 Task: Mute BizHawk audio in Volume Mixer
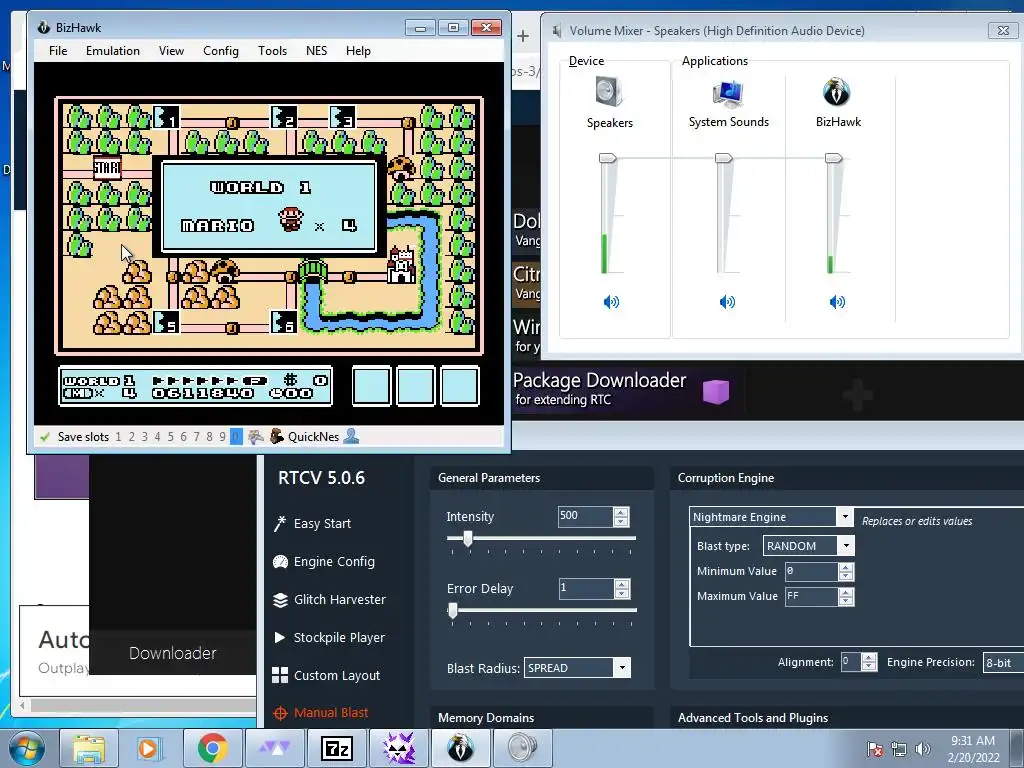point(837,302)
